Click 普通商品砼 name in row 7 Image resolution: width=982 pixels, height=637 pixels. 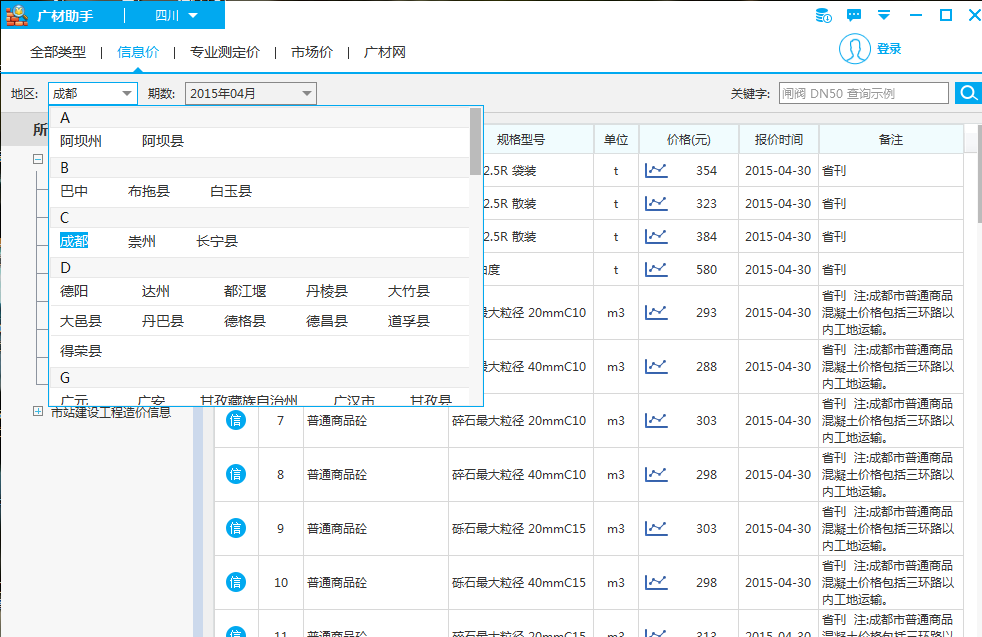337,420
